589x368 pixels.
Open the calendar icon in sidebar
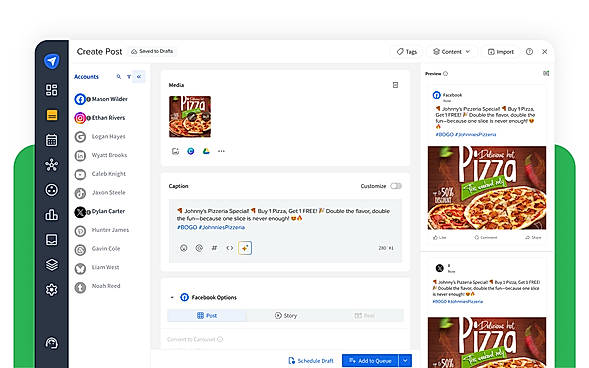click(51, 140)
